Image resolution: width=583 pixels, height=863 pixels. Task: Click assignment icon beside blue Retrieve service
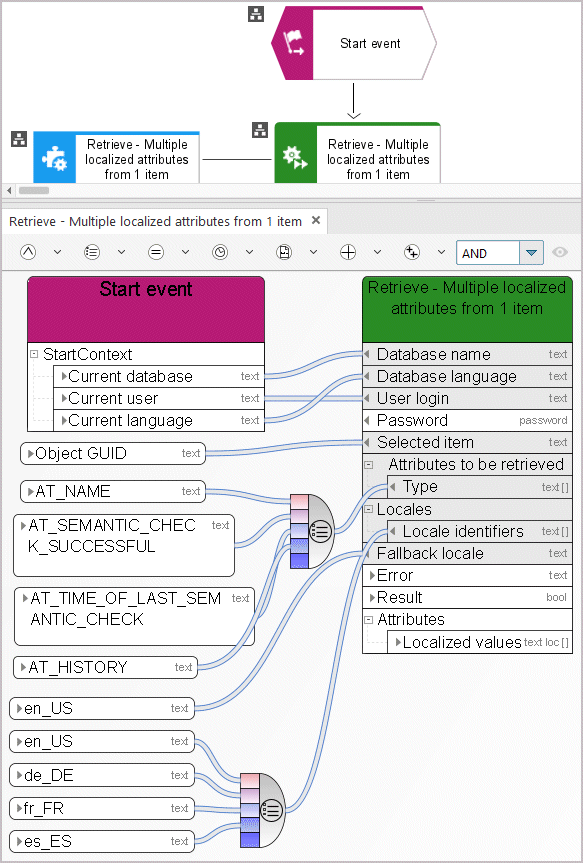pyautogui.click(x=19, y=139)
